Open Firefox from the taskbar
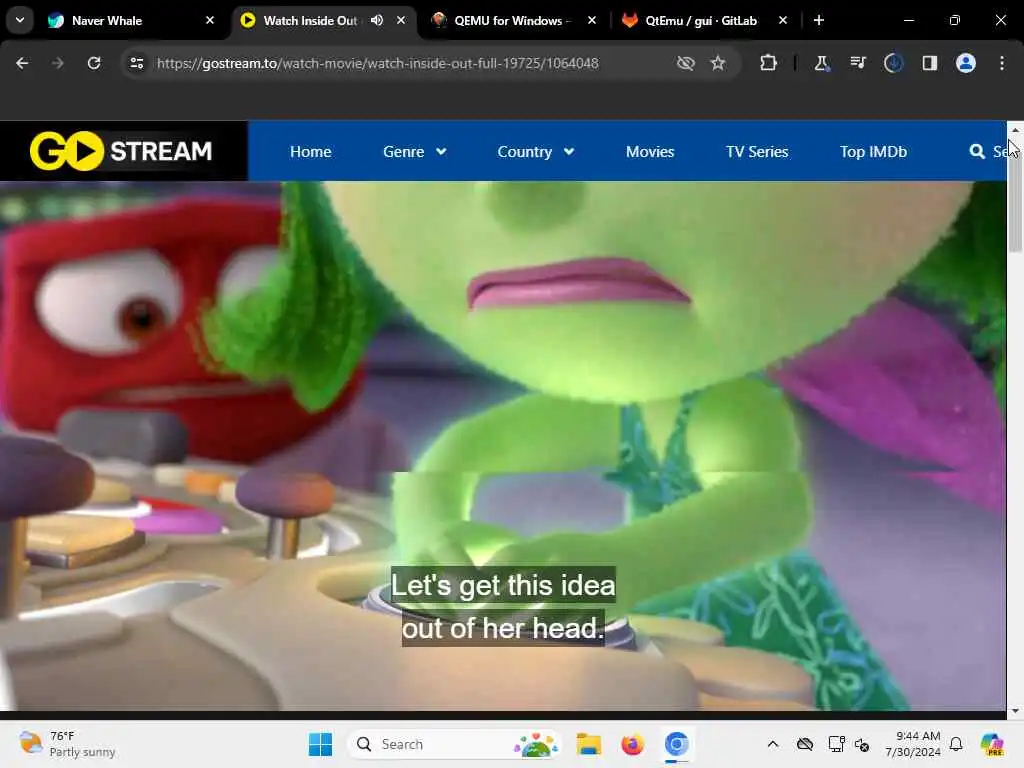 pyautogui.click(x=632, y=744)
